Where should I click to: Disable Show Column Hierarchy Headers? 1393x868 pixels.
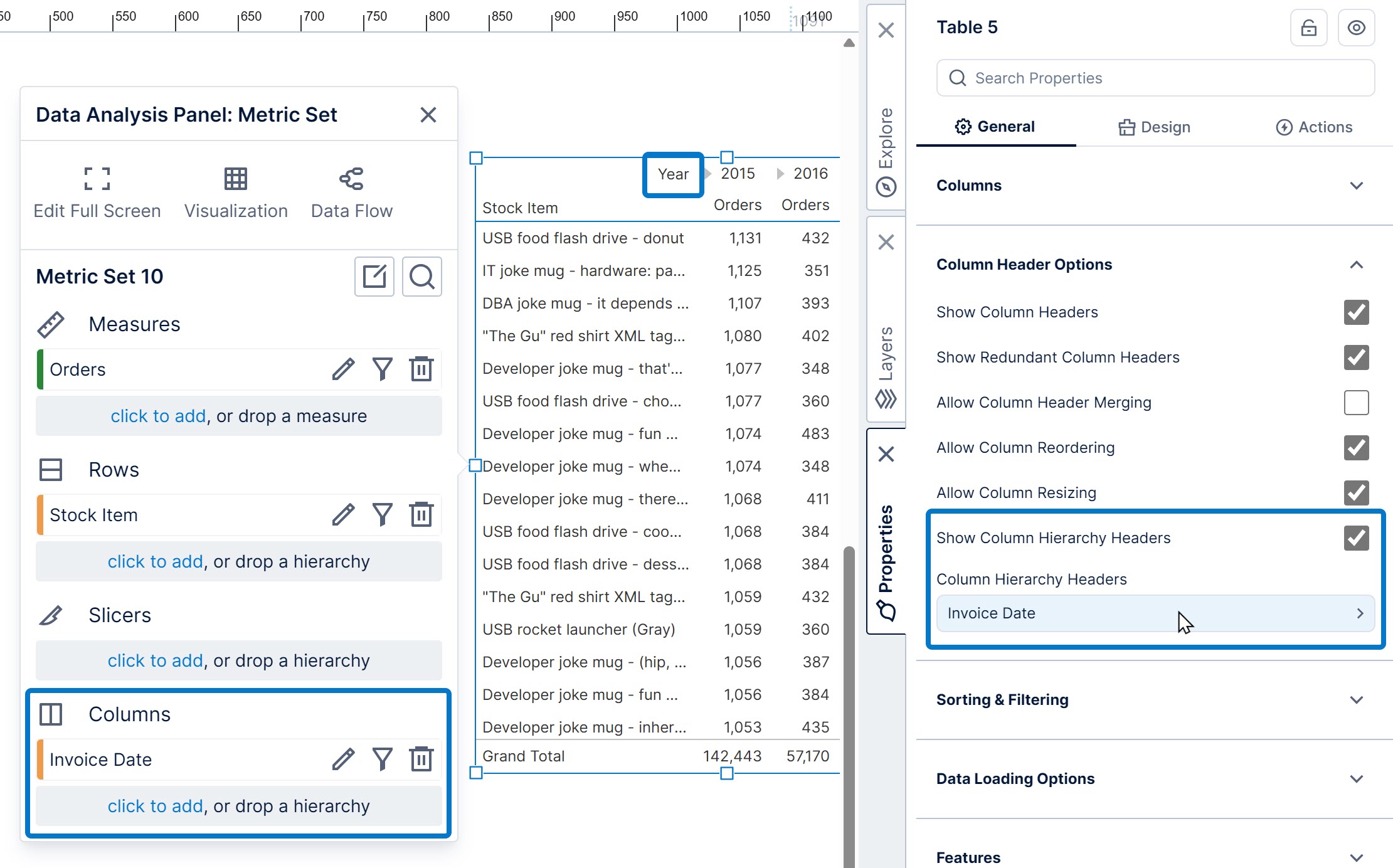tap(1356, 537)
